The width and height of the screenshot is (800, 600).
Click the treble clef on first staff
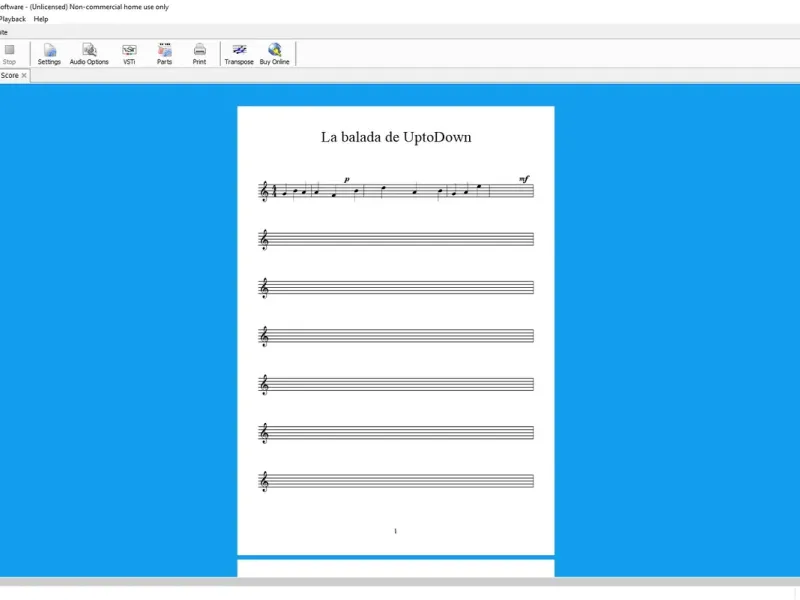coord(264,192)
